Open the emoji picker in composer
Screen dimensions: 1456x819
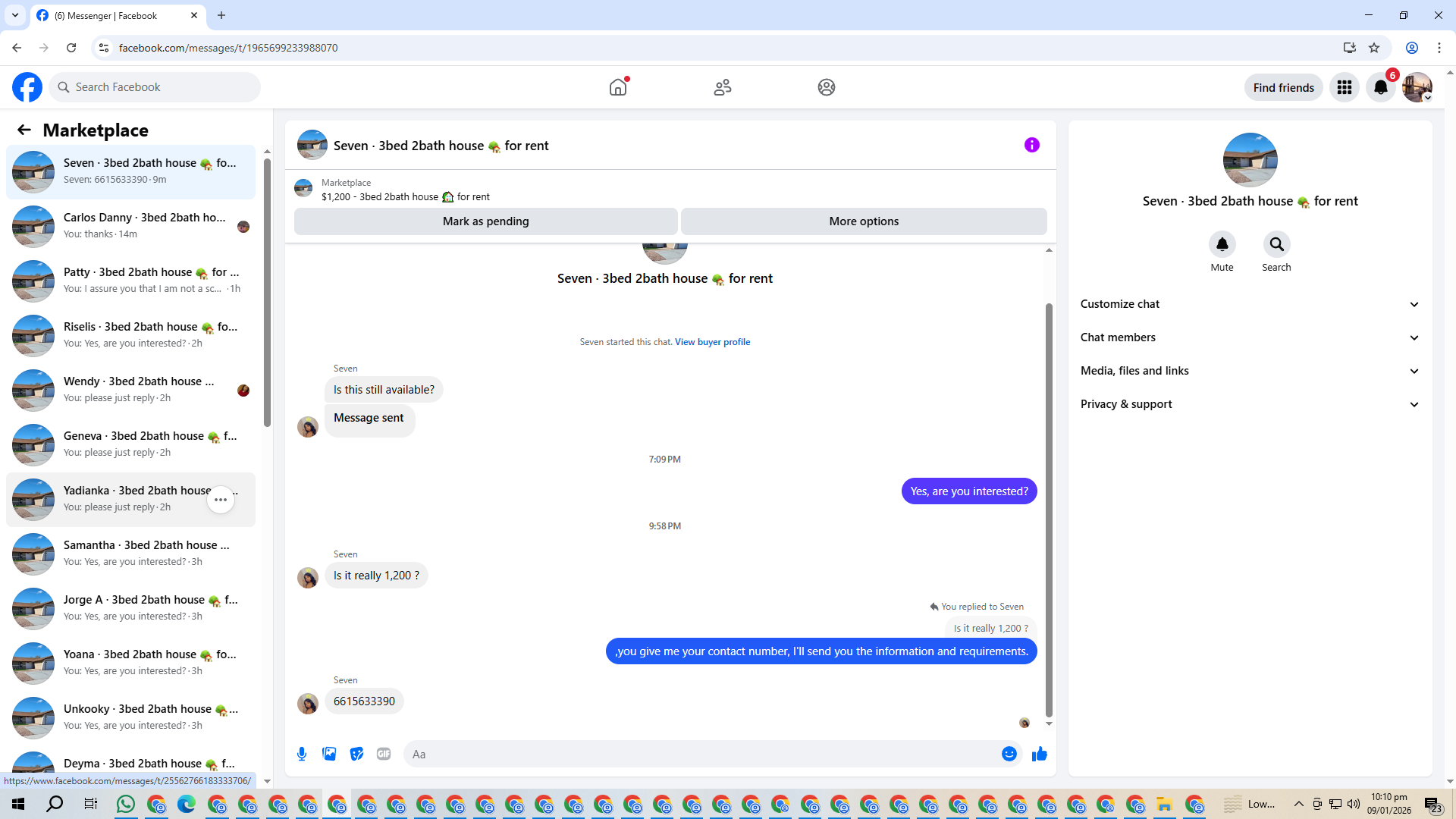coord(1009,754)
